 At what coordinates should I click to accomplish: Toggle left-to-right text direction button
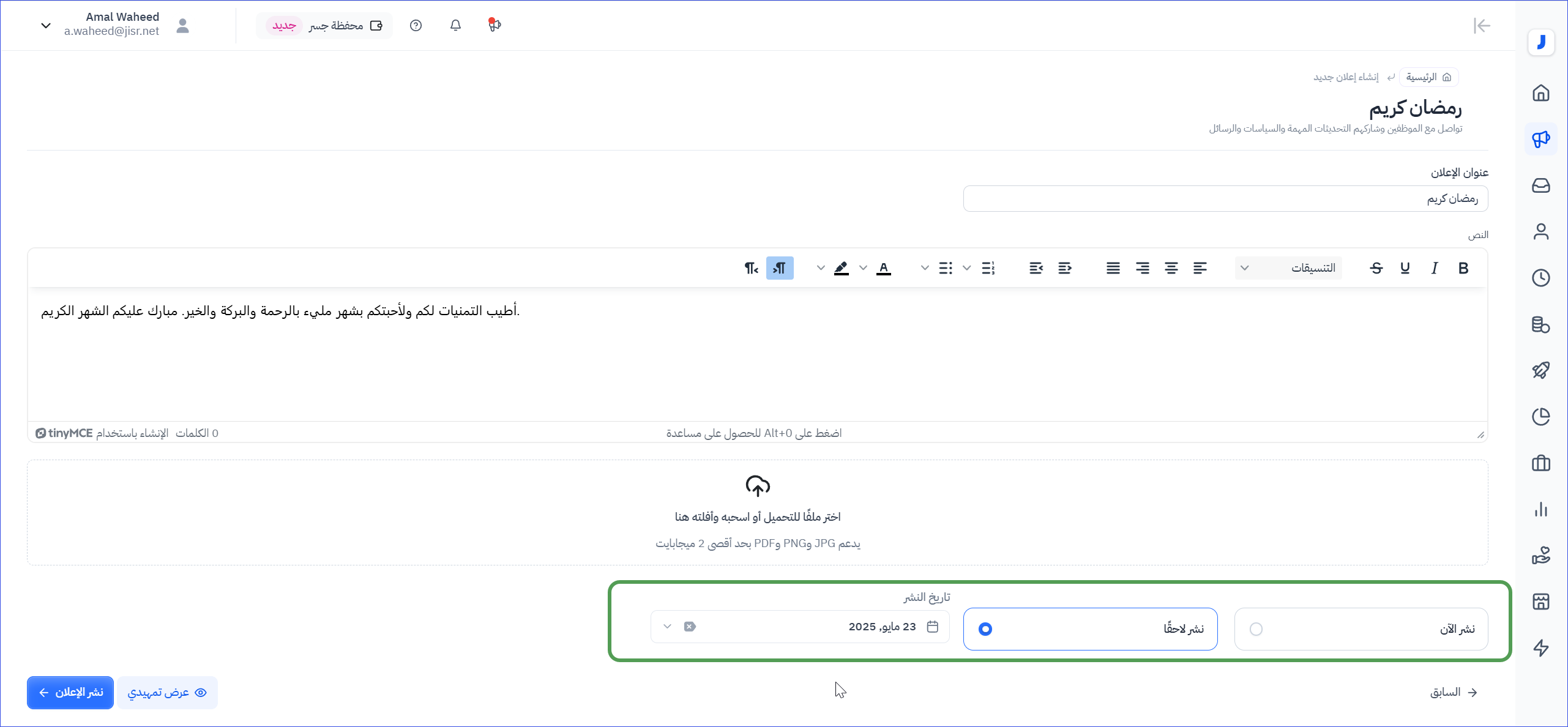click(x=780, y=268)
